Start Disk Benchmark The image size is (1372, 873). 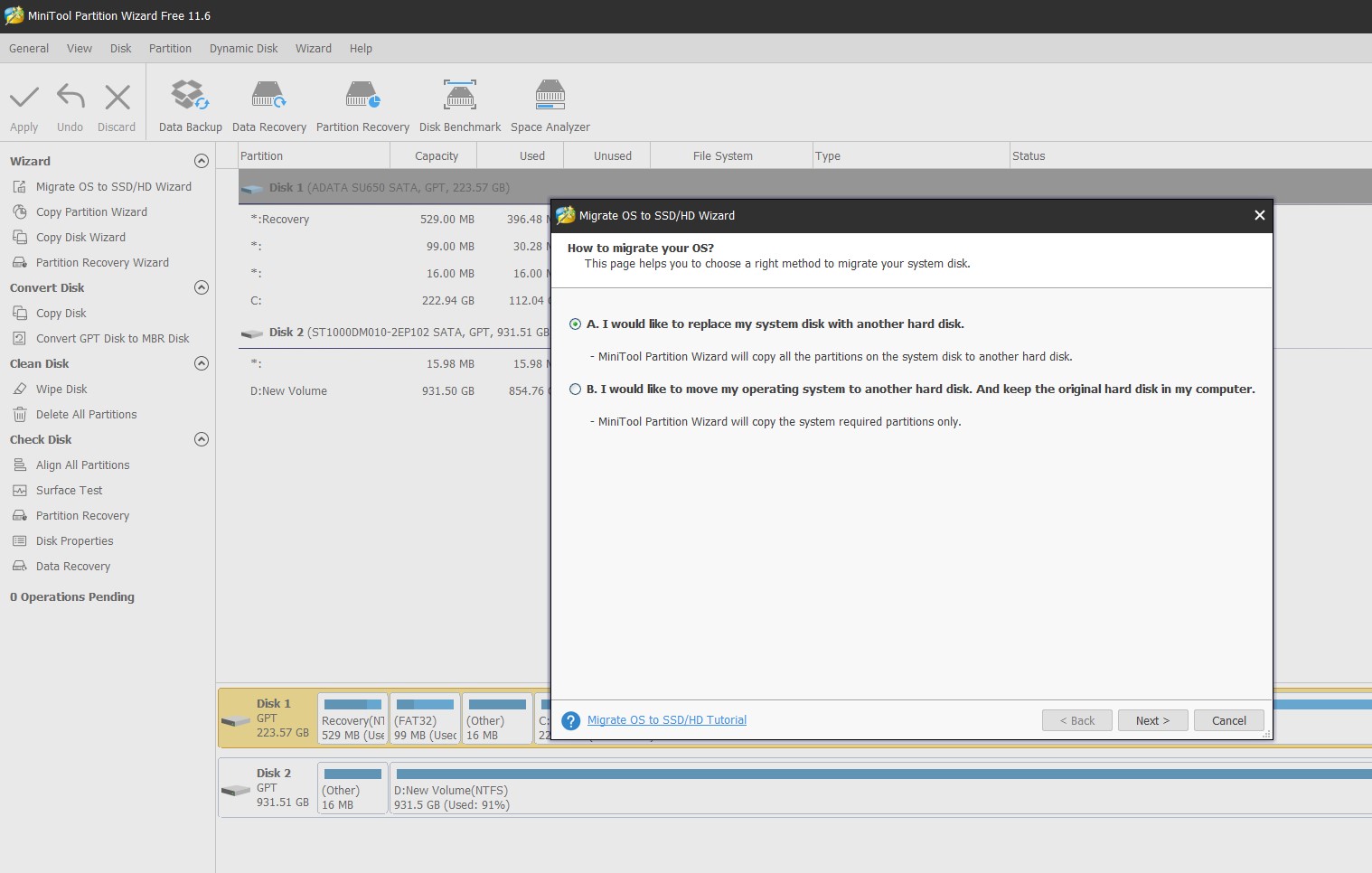click(459, 102)
